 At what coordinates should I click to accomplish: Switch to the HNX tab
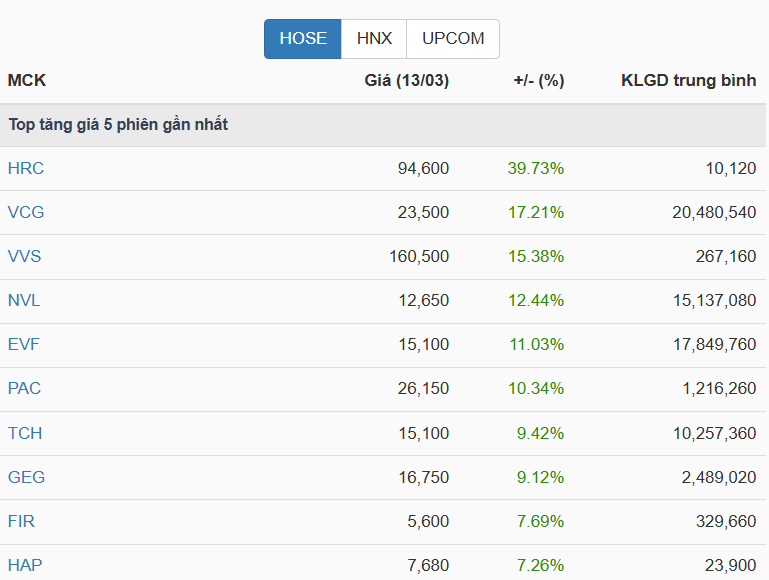pos(374,39)
